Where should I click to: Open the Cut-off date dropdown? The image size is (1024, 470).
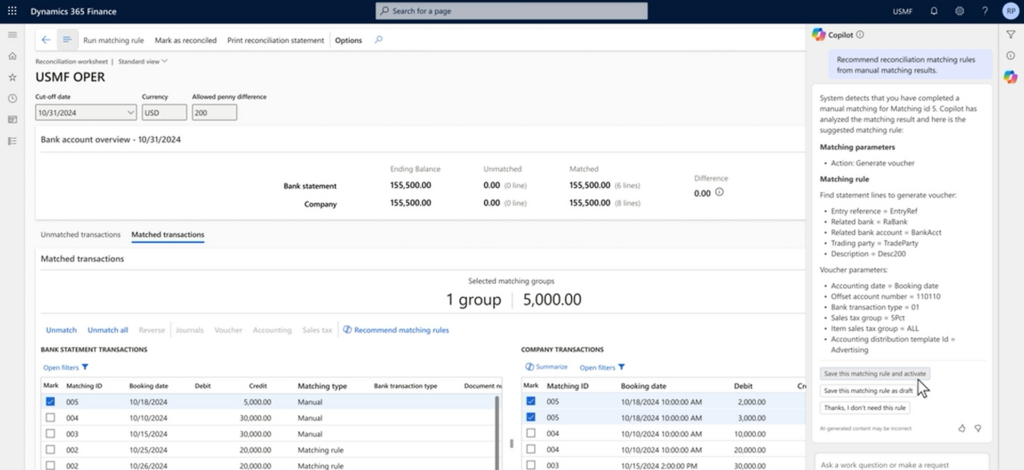tap(131, 112)
